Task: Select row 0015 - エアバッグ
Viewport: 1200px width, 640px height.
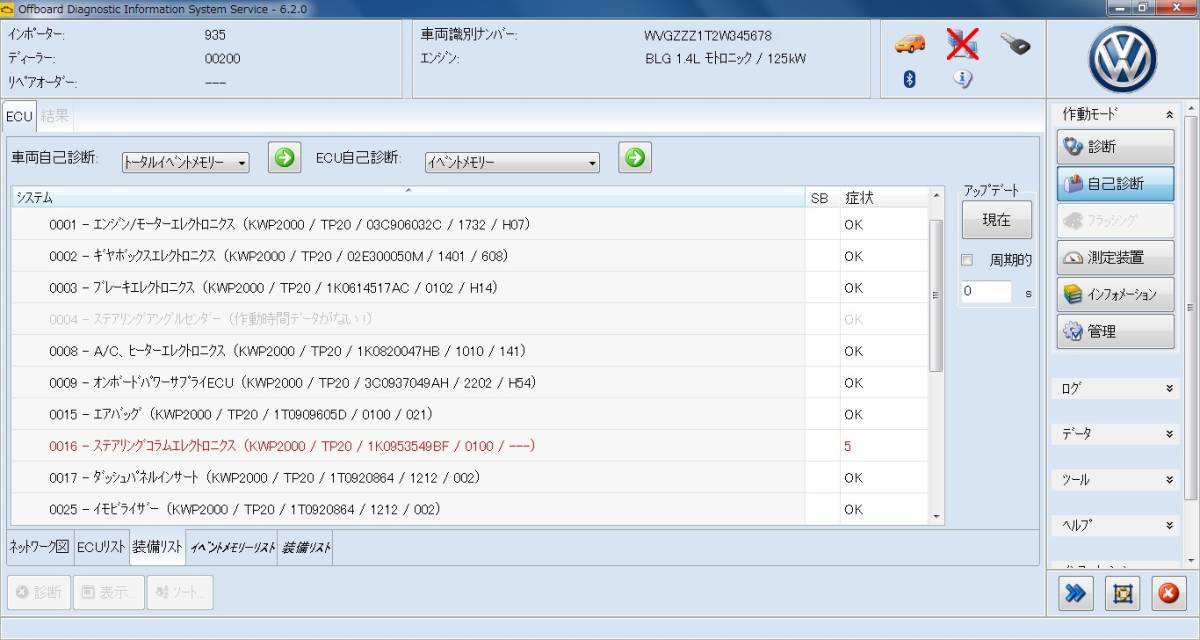Action: tap(470, 414)
